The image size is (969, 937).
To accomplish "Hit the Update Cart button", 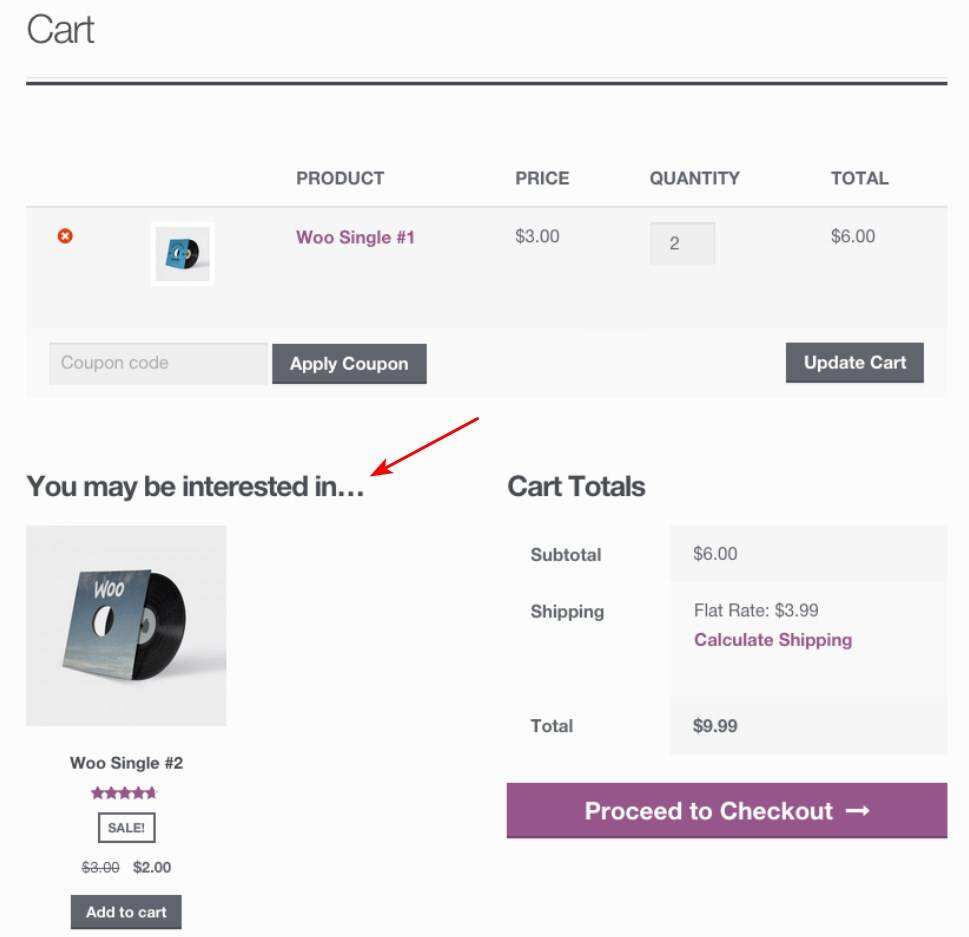I will click(x=854, y=363).
